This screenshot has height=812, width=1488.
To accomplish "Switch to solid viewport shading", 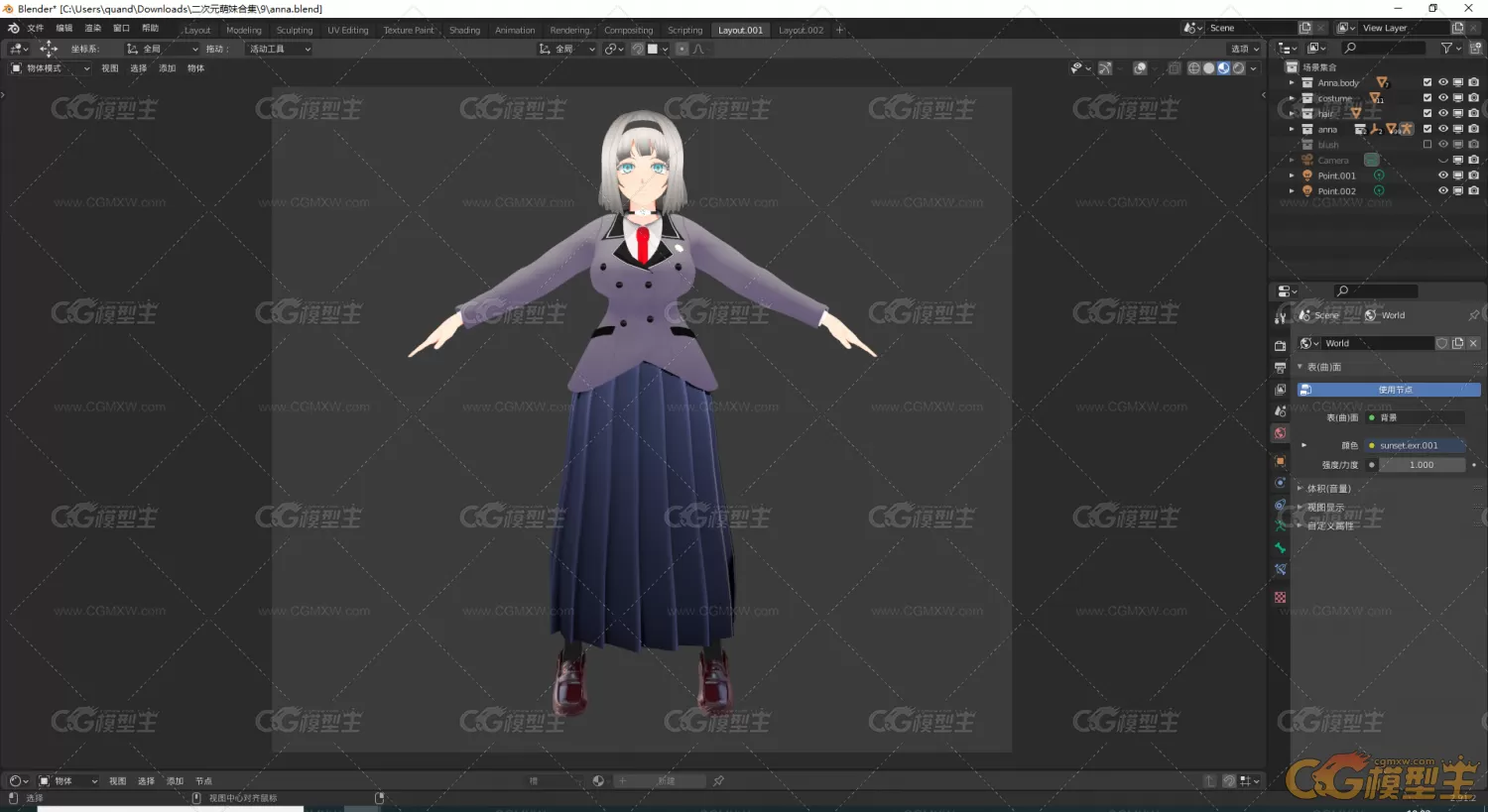I will coord(1208,68).
